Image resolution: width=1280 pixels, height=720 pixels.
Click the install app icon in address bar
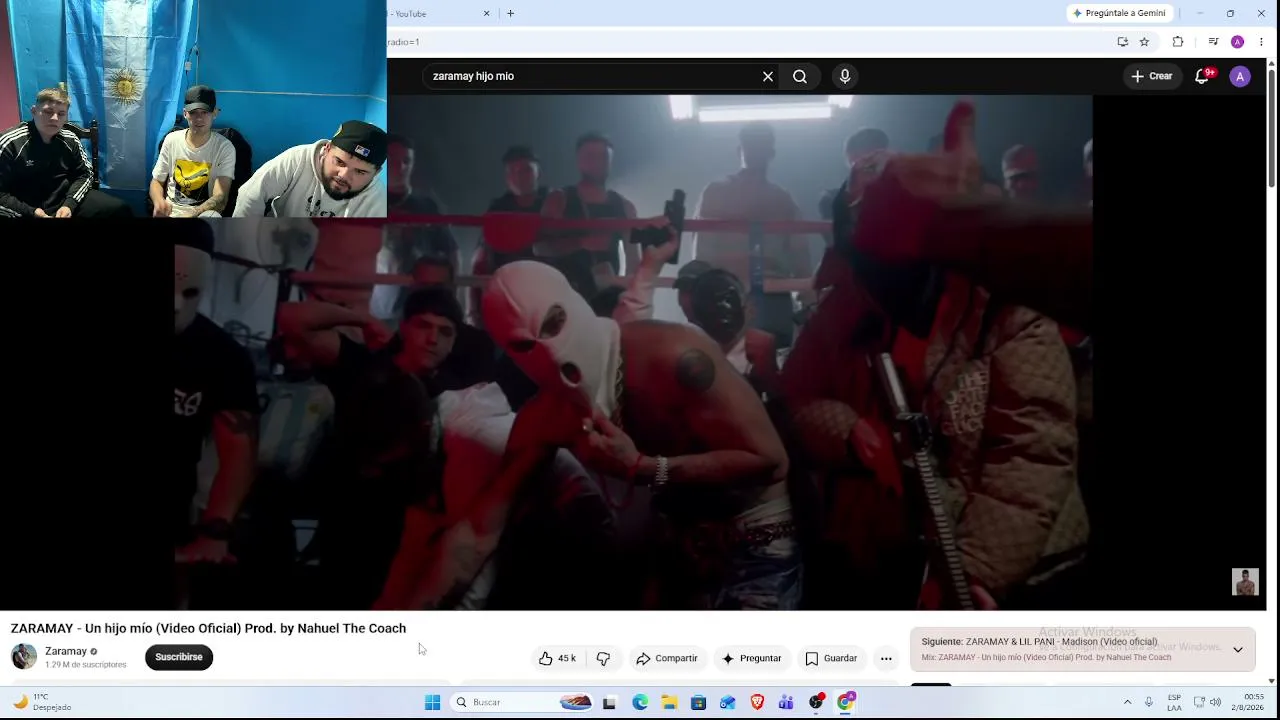click(1123, 42)
